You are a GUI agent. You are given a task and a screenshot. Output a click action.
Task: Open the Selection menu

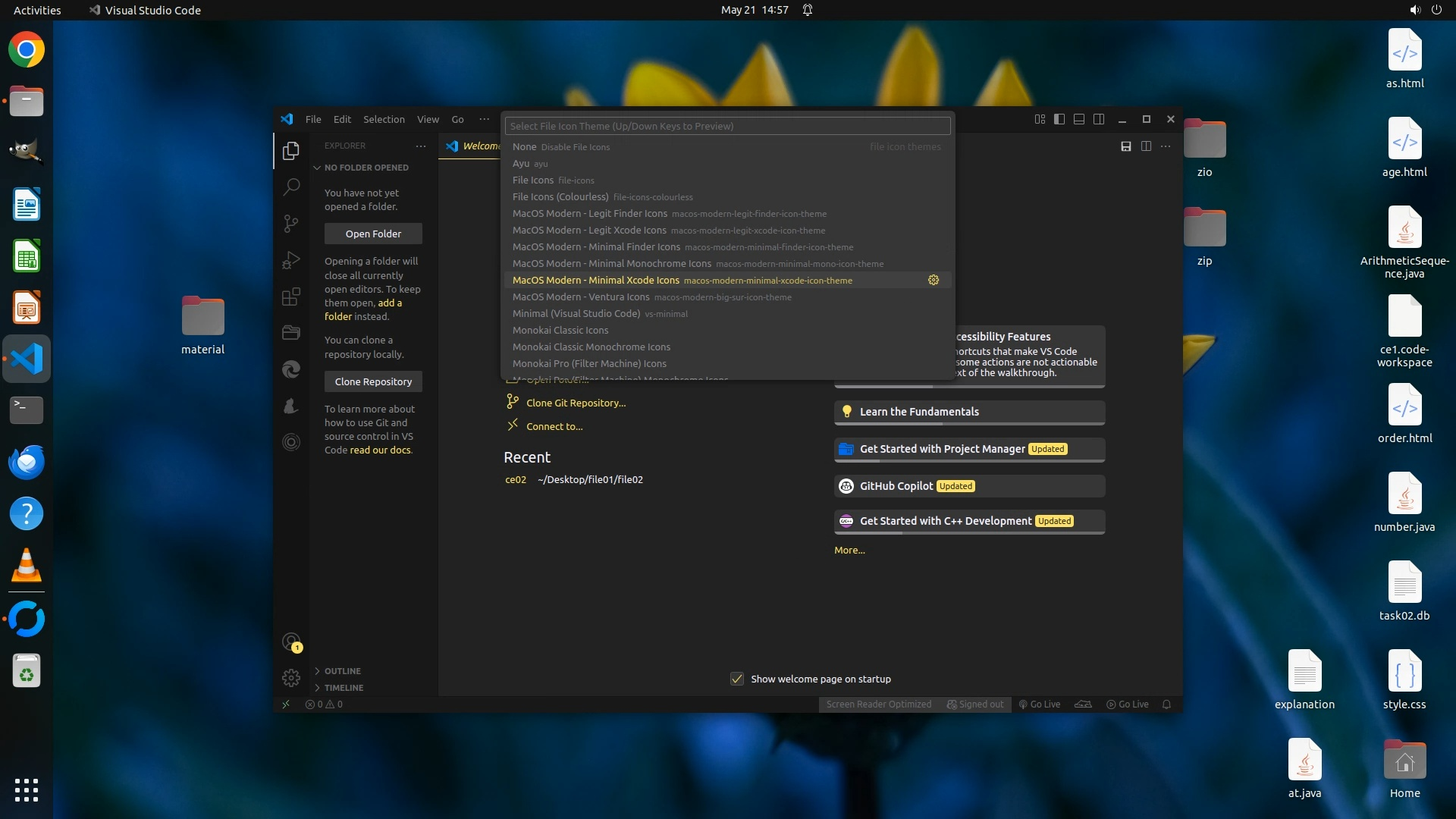[x=384, y=119]
